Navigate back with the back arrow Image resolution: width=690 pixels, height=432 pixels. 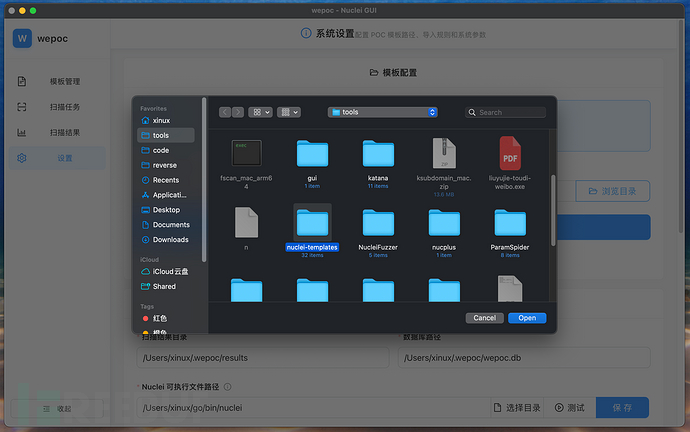[225, 112]
